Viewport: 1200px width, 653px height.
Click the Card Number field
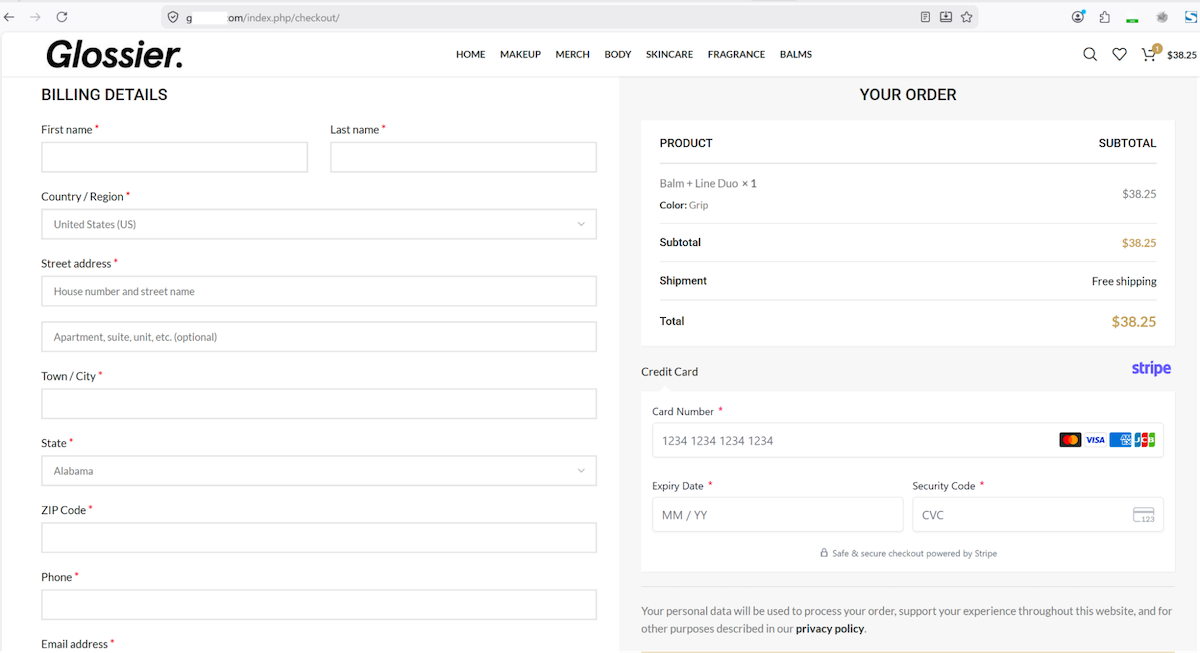(907, 440)
